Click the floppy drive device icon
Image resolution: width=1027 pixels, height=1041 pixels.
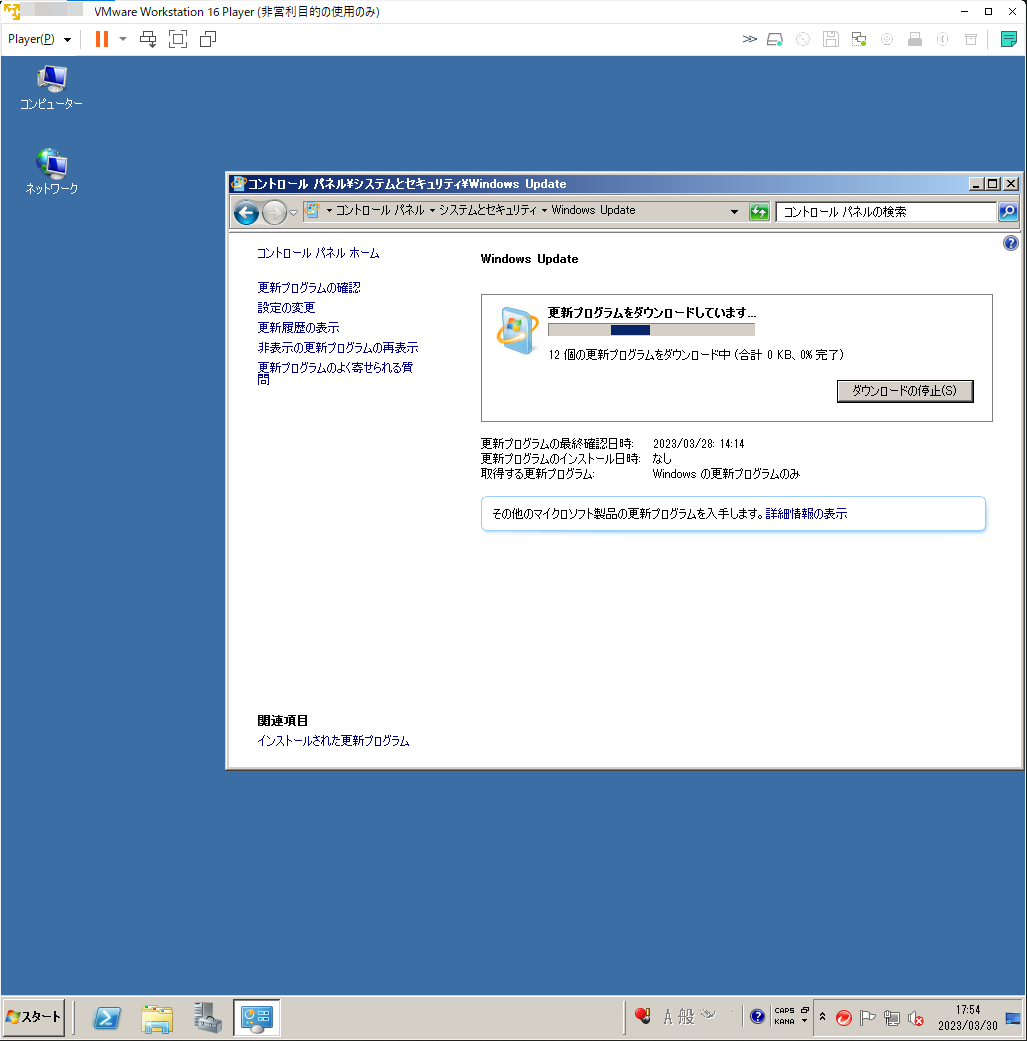coord(830,39)
